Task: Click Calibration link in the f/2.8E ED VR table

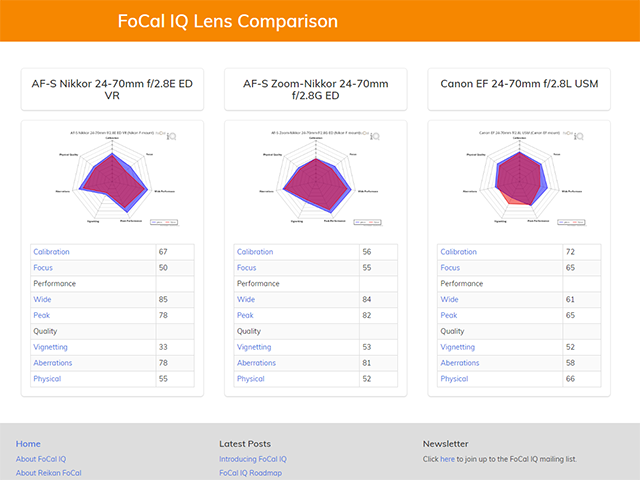Action: pos(51,252)
